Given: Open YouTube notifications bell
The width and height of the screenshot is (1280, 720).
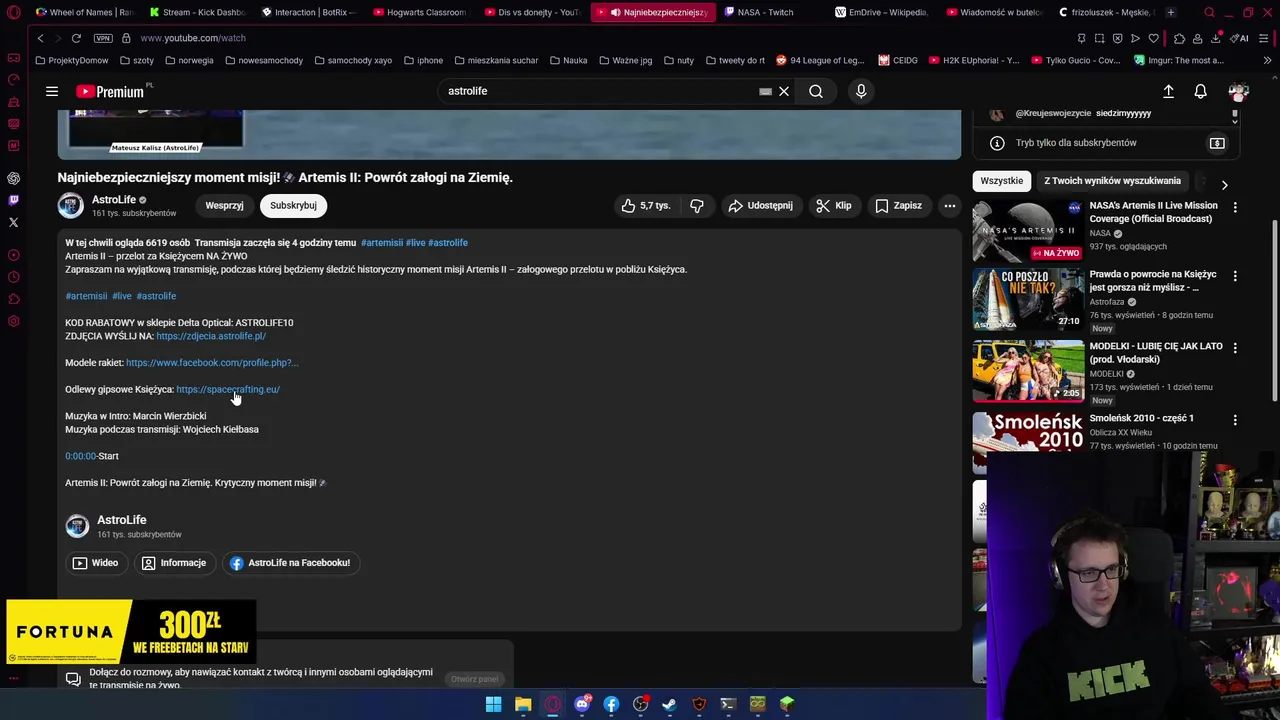Looking at the screenshot, I should click(x=1201, y=91).
